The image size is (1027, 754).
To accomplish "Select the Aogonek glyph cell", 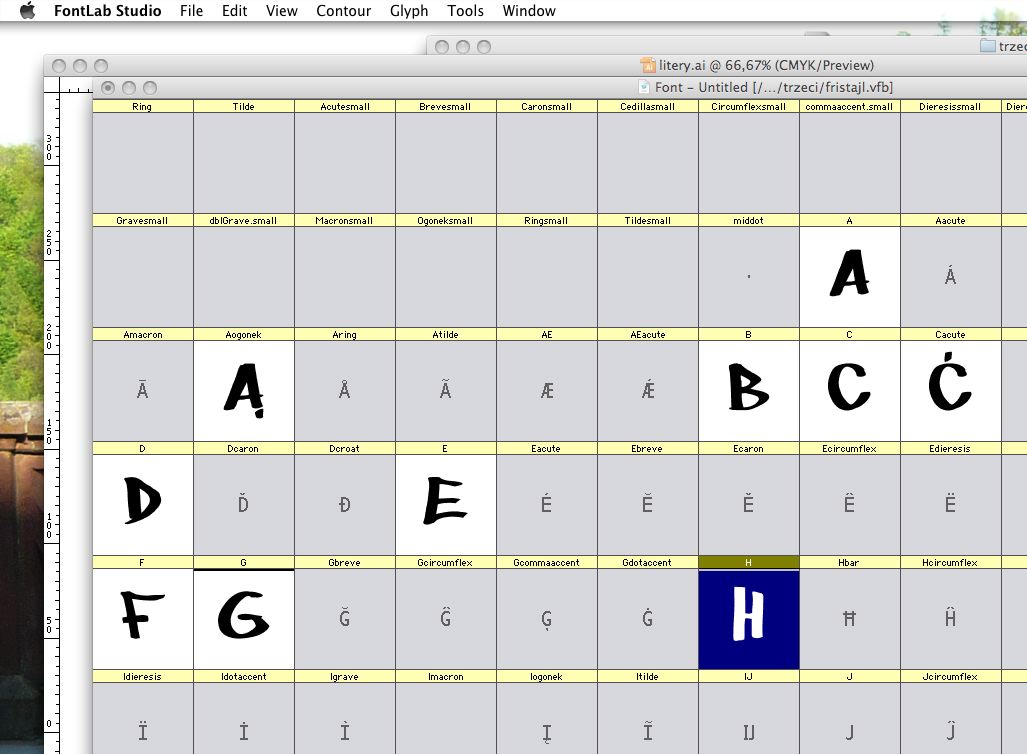I will tap(244, 391).
